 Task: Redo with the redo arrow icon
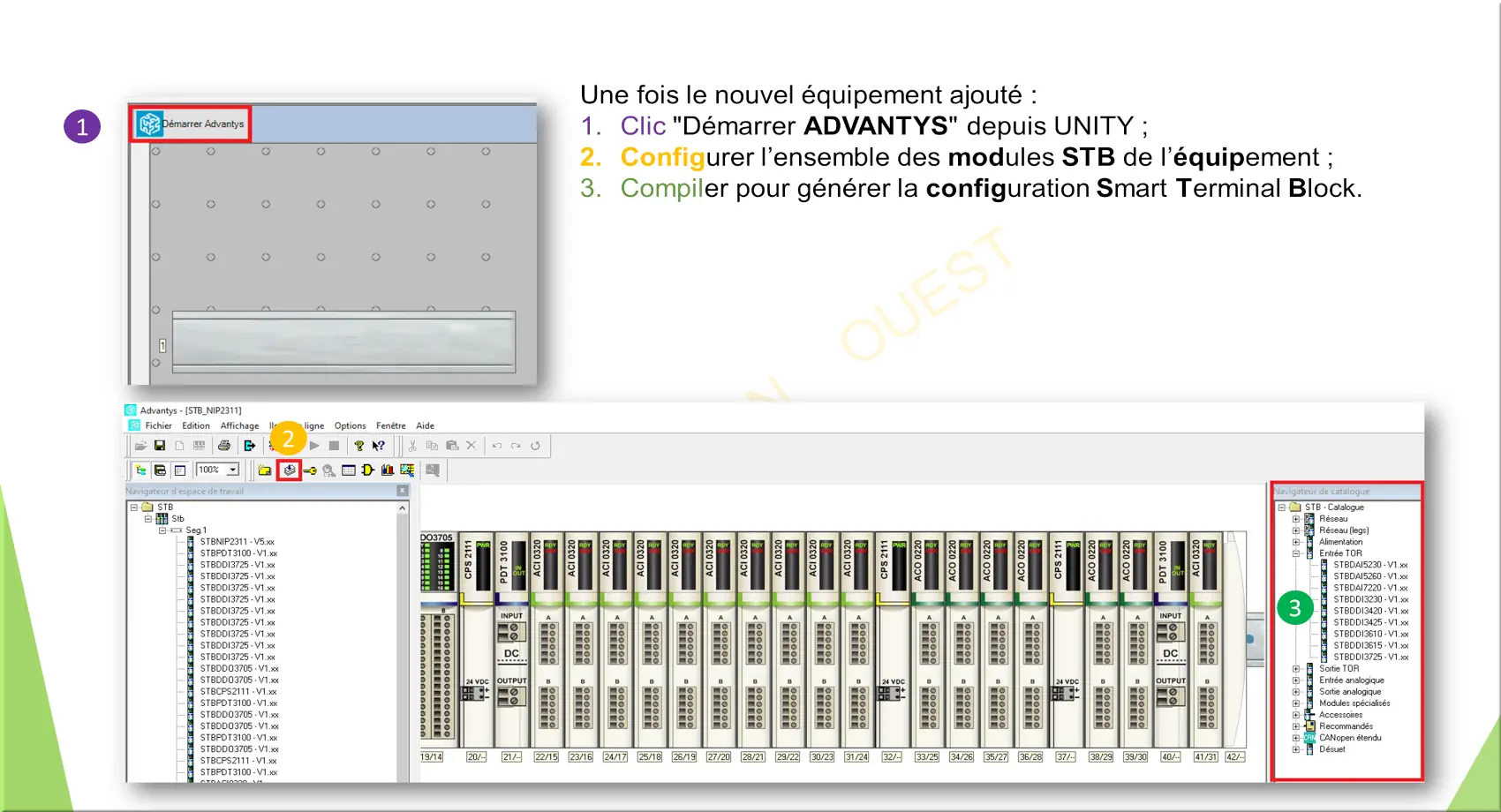516,446
